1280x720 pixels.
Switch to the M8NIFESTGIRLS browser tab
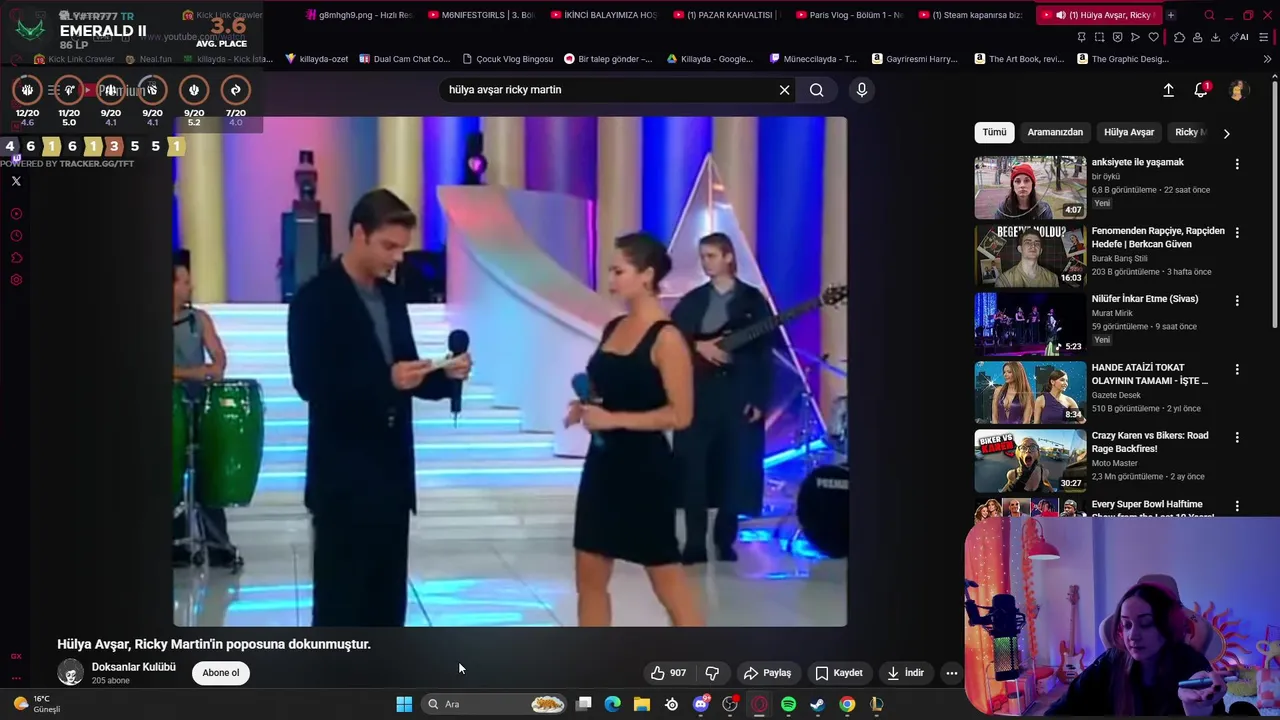tap(482, 15)
